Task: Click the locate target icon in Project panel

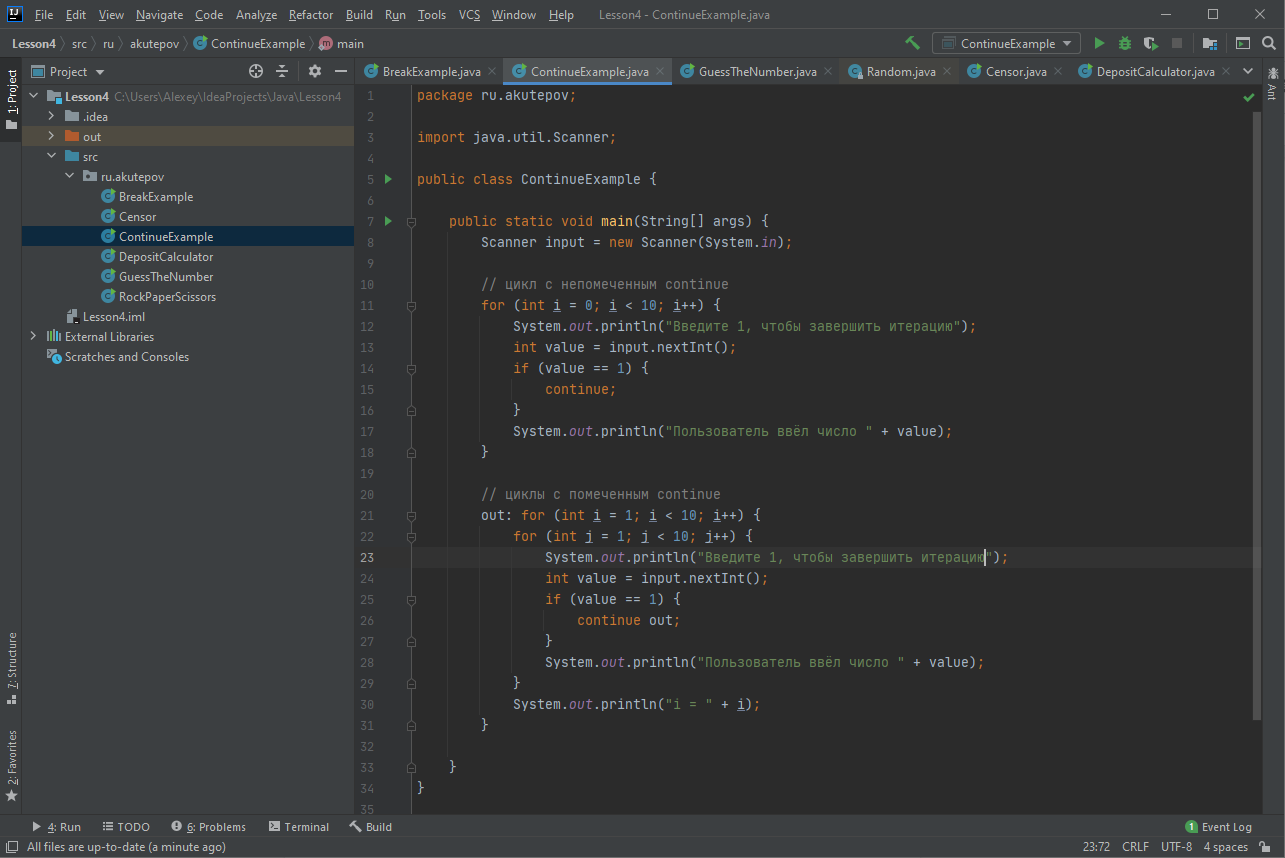Action: click(x=256, y=71)
